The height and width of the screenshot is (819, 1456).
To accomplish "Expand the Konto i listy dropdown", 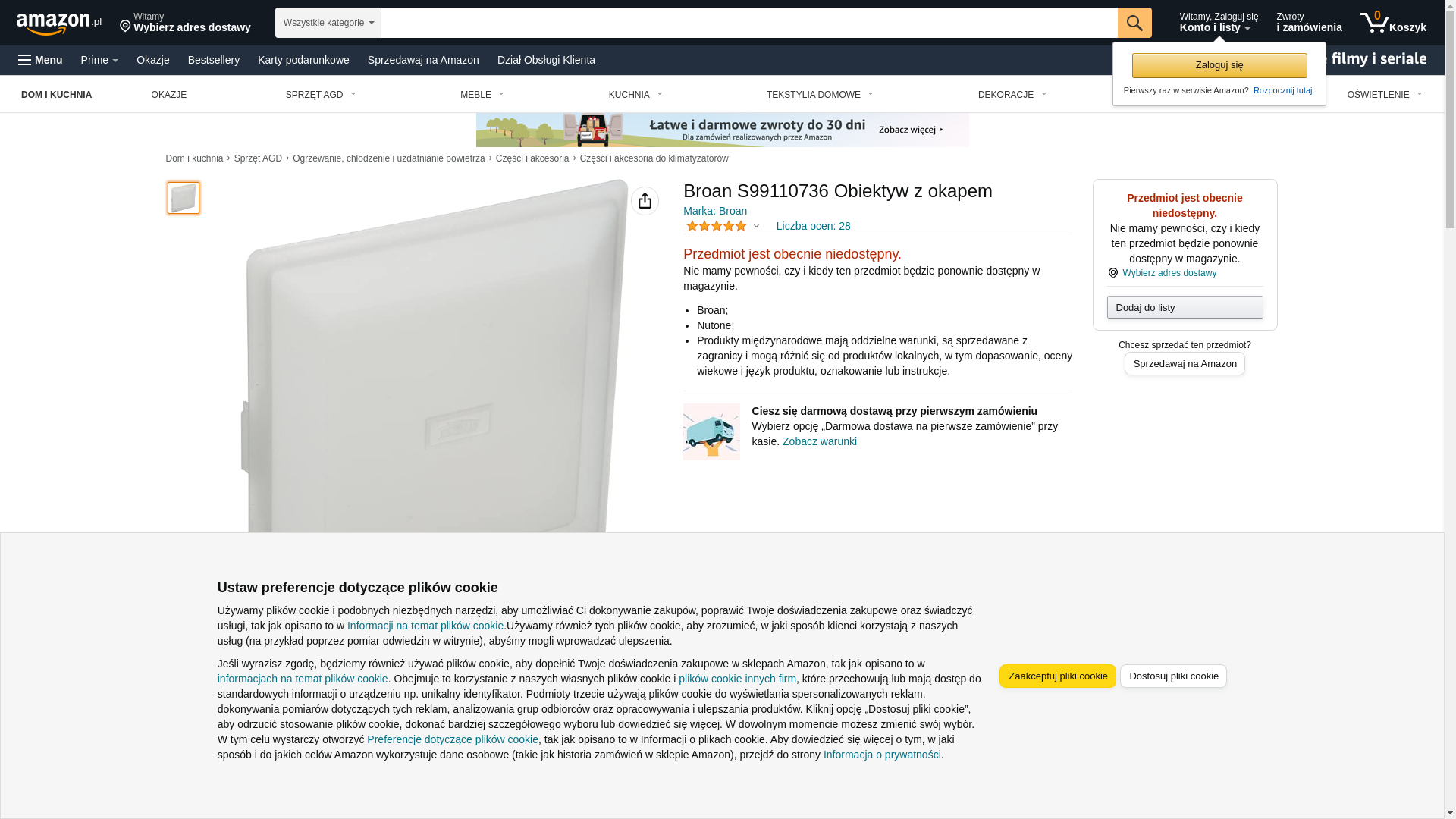I will pyautogui.click(x=1218, y=23).
